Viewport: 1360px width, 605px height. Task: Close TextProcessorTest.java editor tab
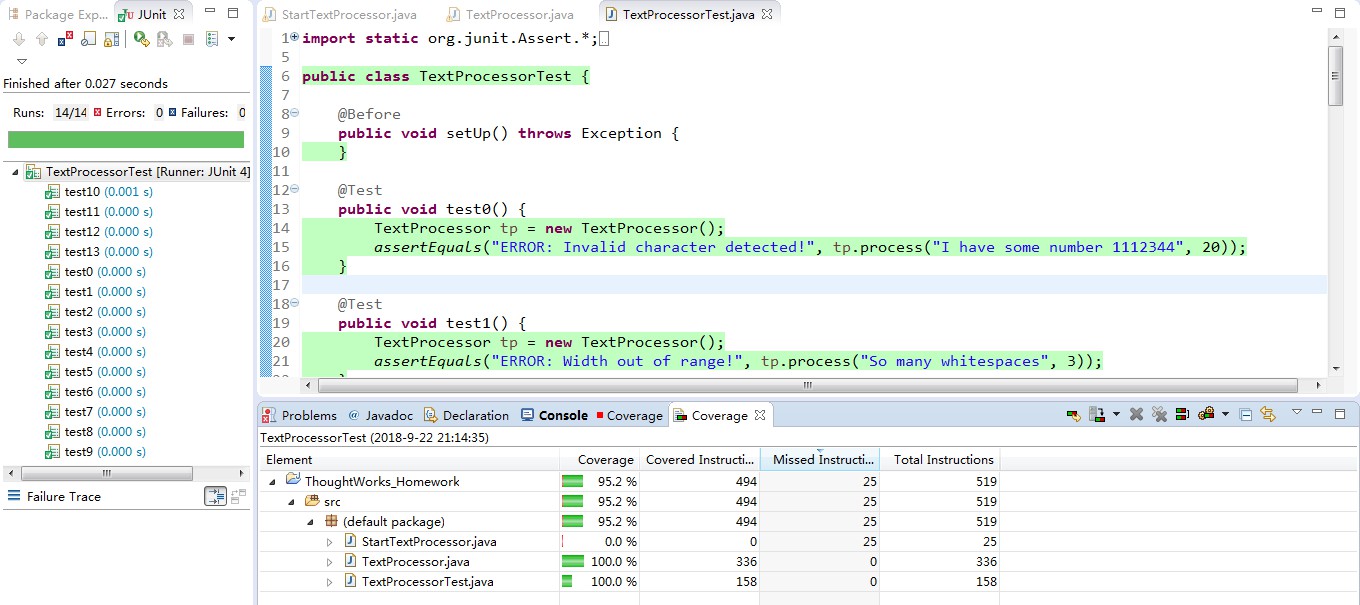pos(768,15)
